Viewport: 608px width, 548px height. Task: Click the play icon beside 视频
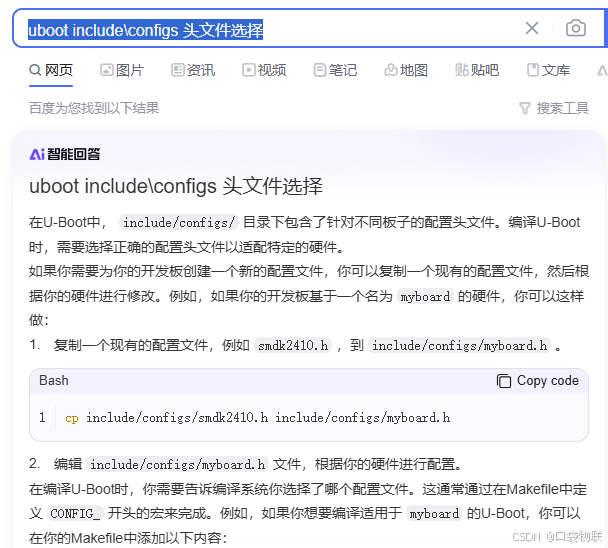pos(249,70)
